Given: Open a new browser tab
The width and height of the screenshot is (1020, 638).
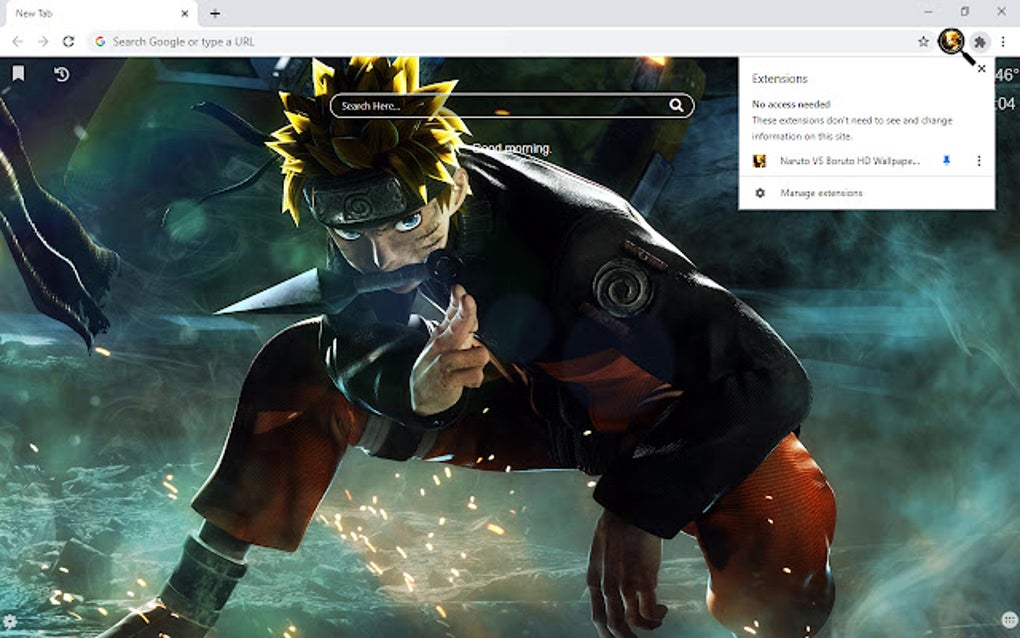Looking at the screenshot, I should (x=215, y=13).
